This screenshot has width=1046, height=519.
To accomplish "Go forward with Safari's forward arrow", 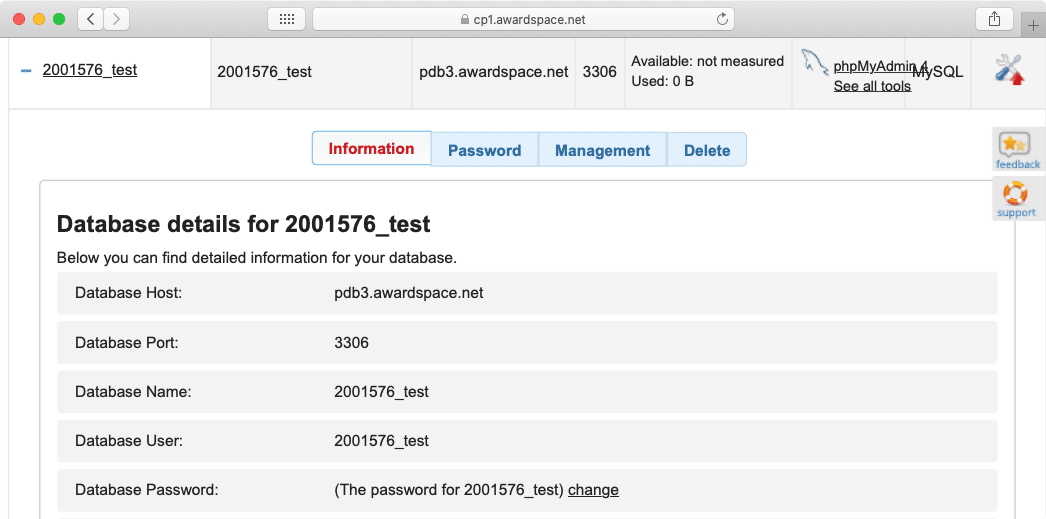I will tap(117, 19).
